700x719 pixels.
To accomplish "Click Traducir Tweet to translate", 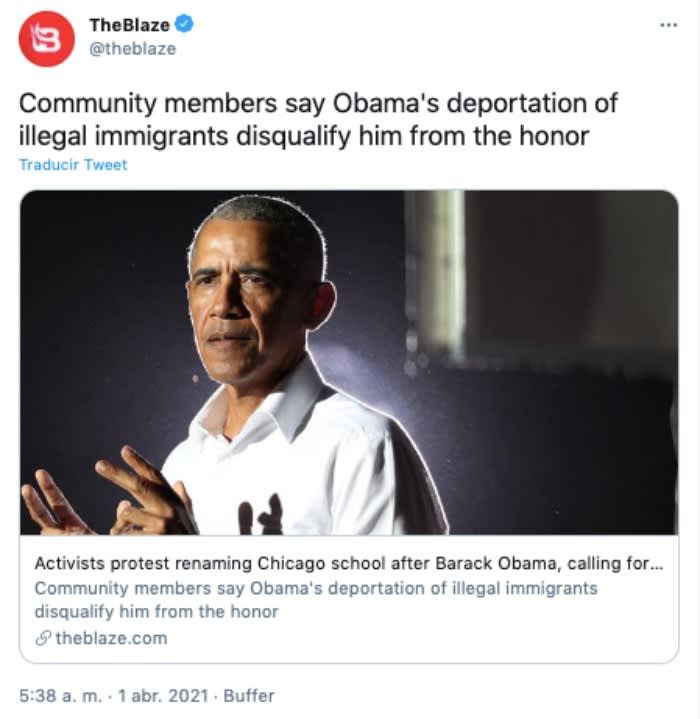I will 73,165.
